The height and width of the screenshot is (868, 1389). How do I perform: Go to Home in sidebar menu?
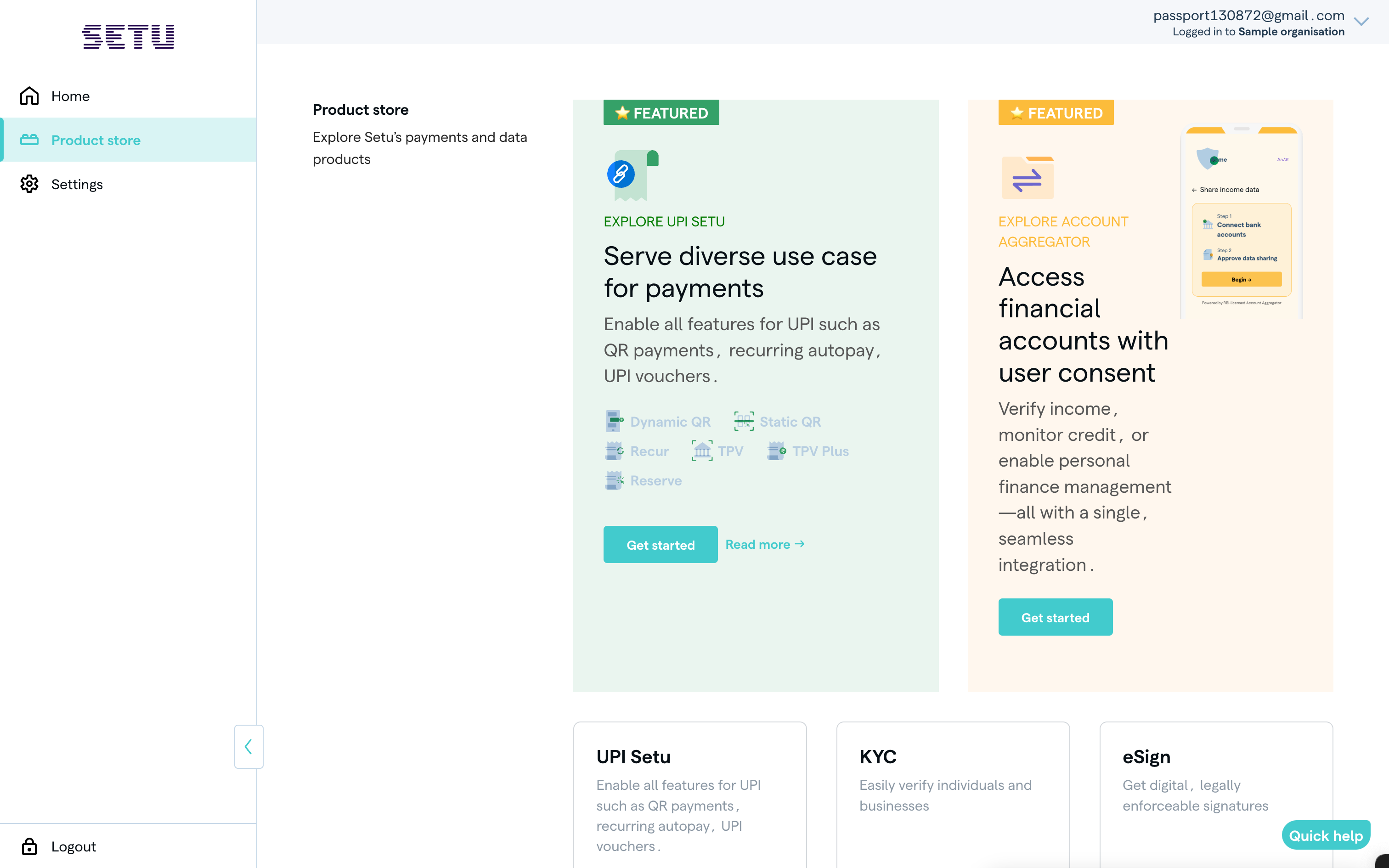[x=70, y=96]
